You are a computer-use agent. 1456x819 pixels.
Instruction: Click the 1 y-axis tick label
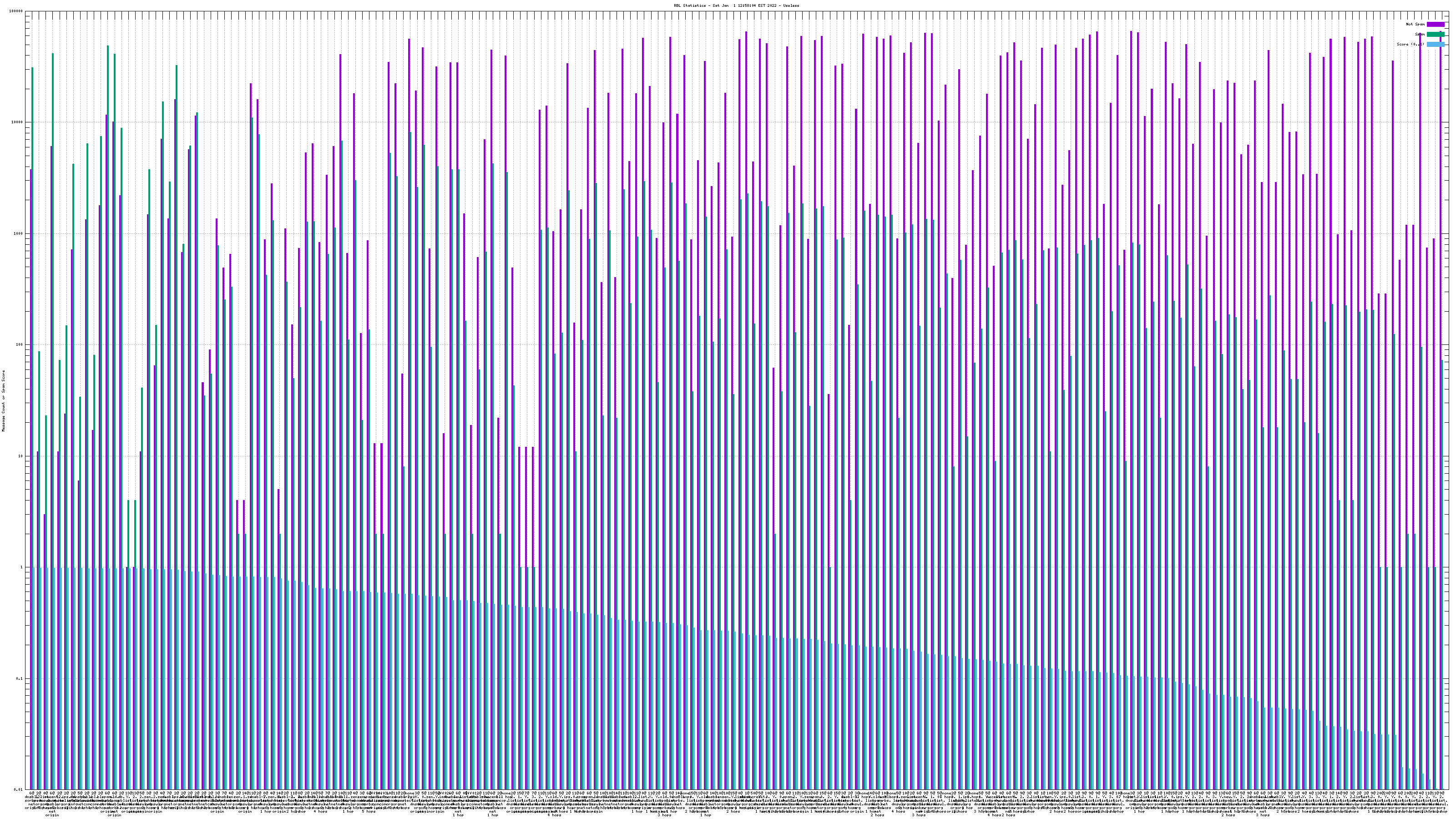[x=22, y=567]
